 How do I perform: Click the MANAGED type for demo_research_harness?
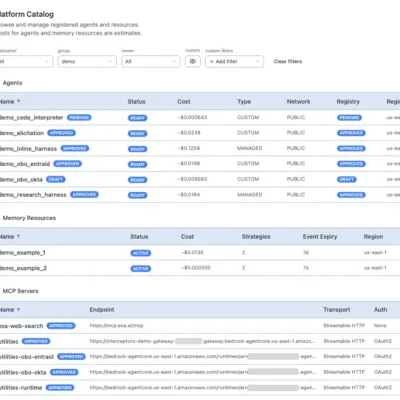coord(250,194)
